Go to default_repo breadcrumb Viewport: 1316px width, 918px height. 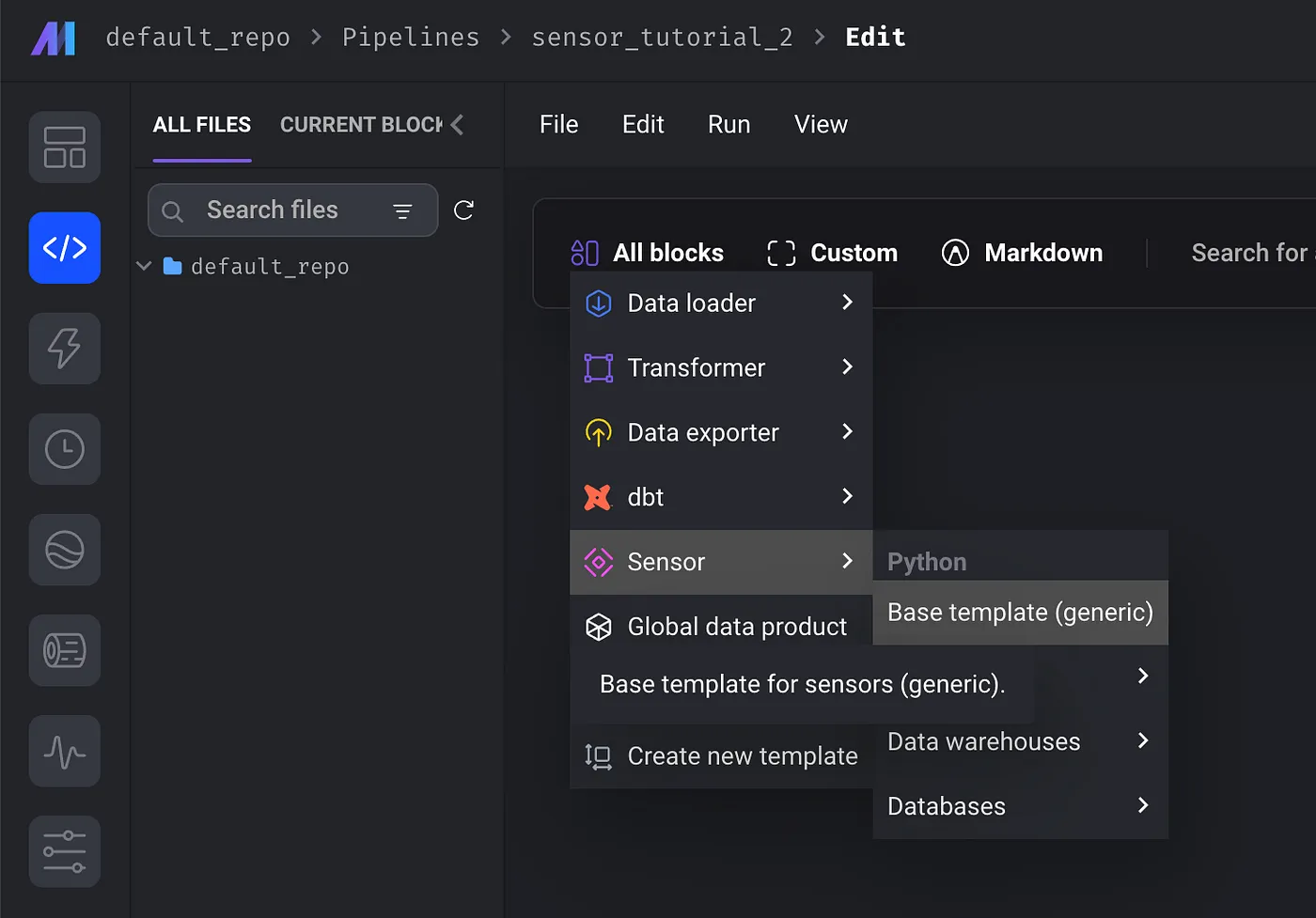coord(198,38)
